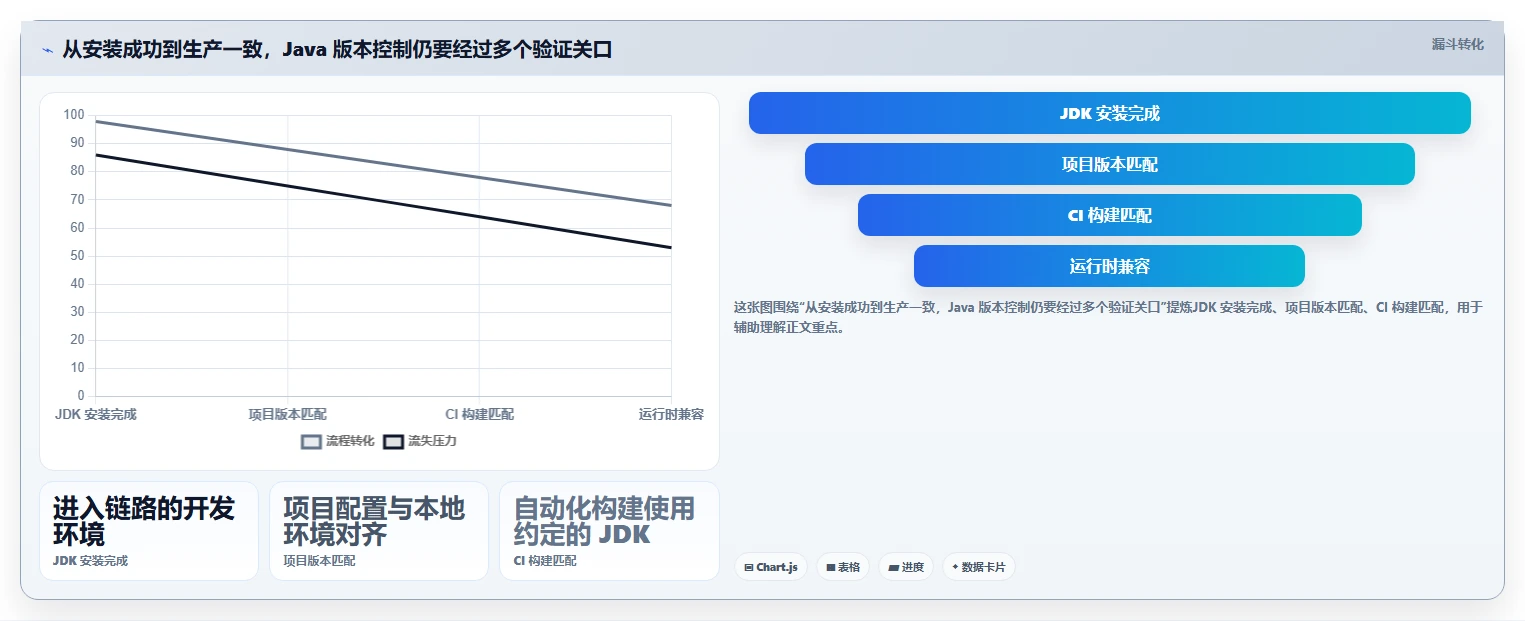Click the y-axis value 0

pos(81,396)
